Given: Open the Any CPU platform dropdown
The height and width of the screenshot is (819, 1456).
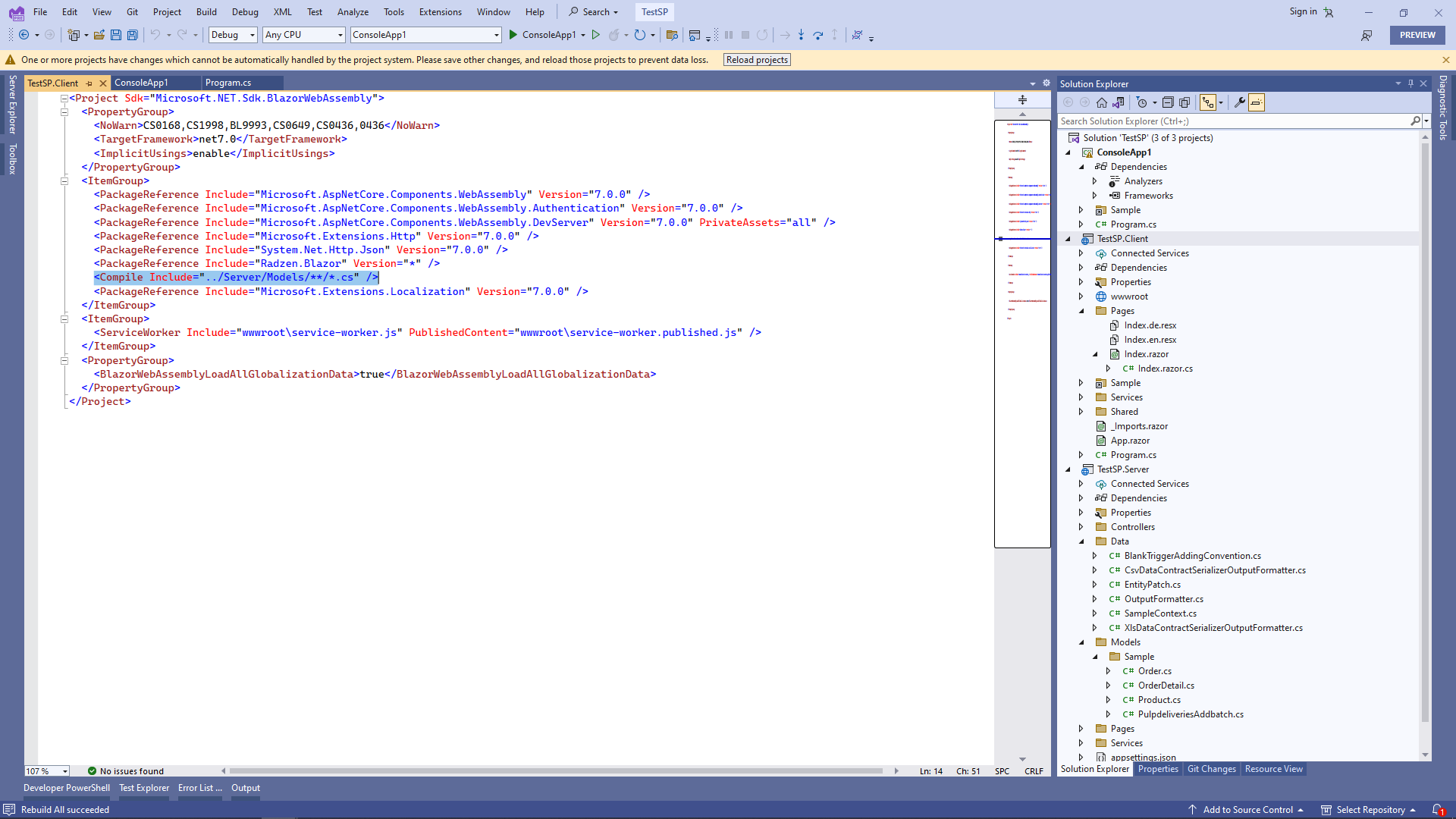Looking at the screenshot, I should tap(303, 35).
